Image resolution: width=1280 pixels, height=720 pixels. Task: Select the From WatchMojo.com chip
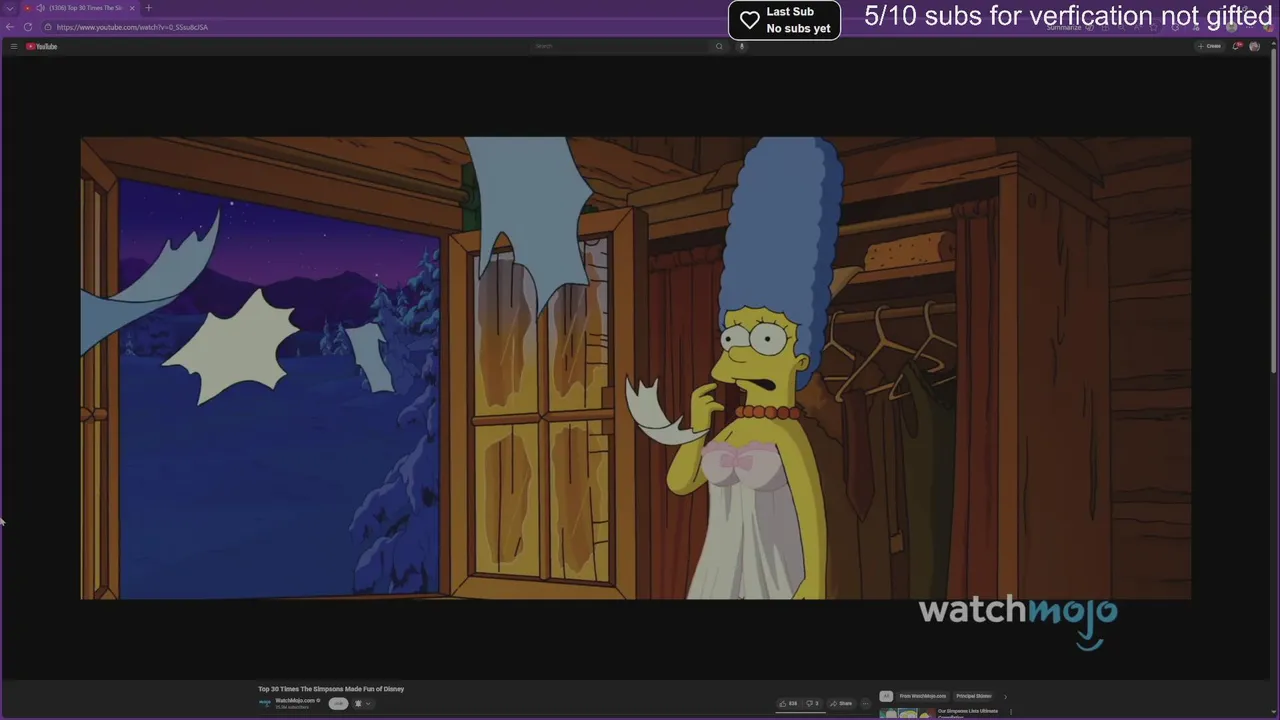pyautogui.click(x=922, y=696)
